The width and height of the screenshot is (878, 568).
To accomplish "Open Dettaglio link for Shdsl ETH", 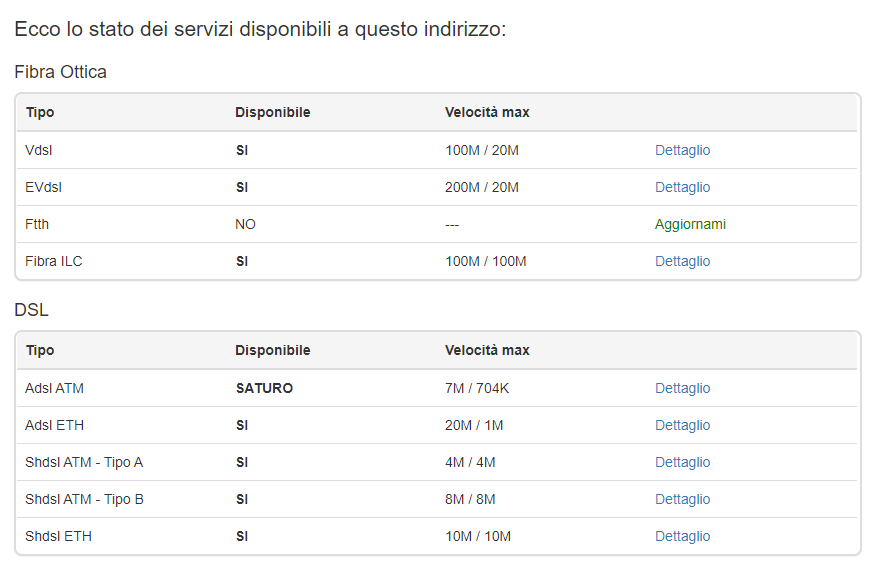I will (682, 536).
